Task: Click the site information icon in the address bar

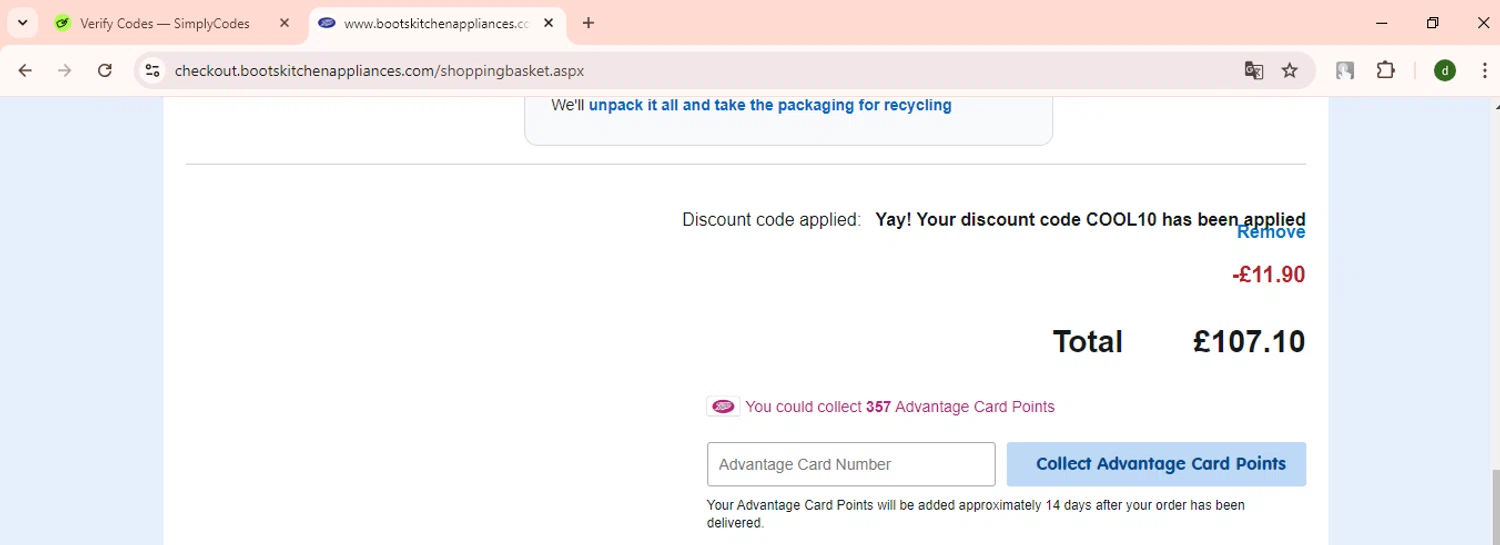Action: 152,70
